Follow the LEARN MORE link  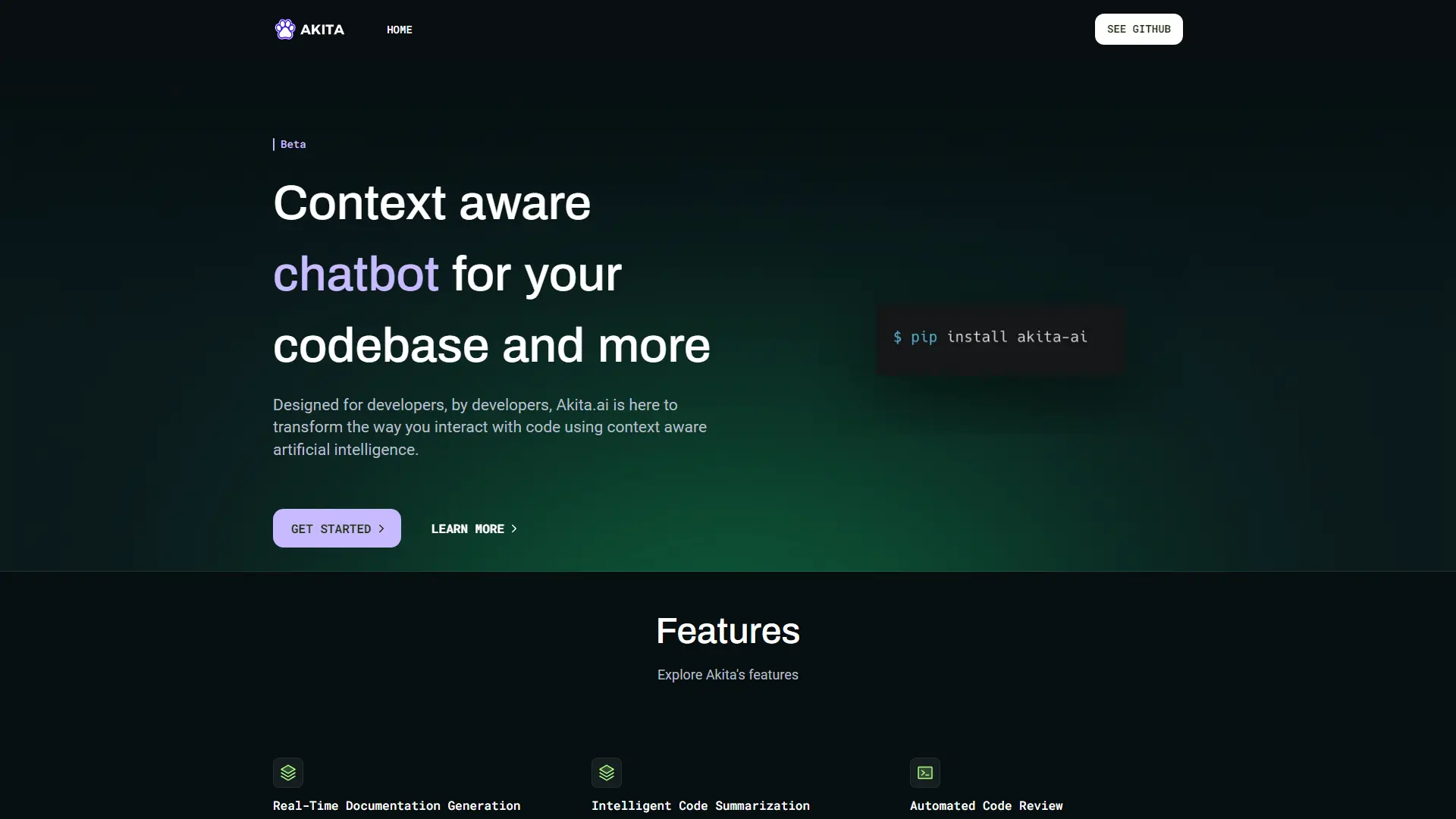point(467,529)
